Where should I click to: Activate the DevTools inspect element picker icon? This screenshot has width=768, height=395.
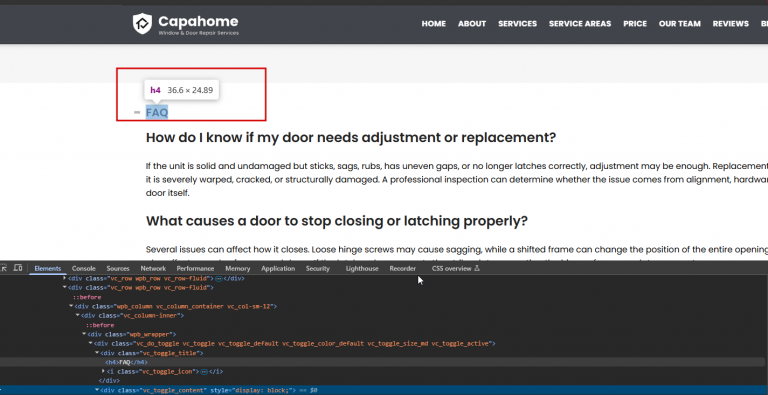coord(4,268)
